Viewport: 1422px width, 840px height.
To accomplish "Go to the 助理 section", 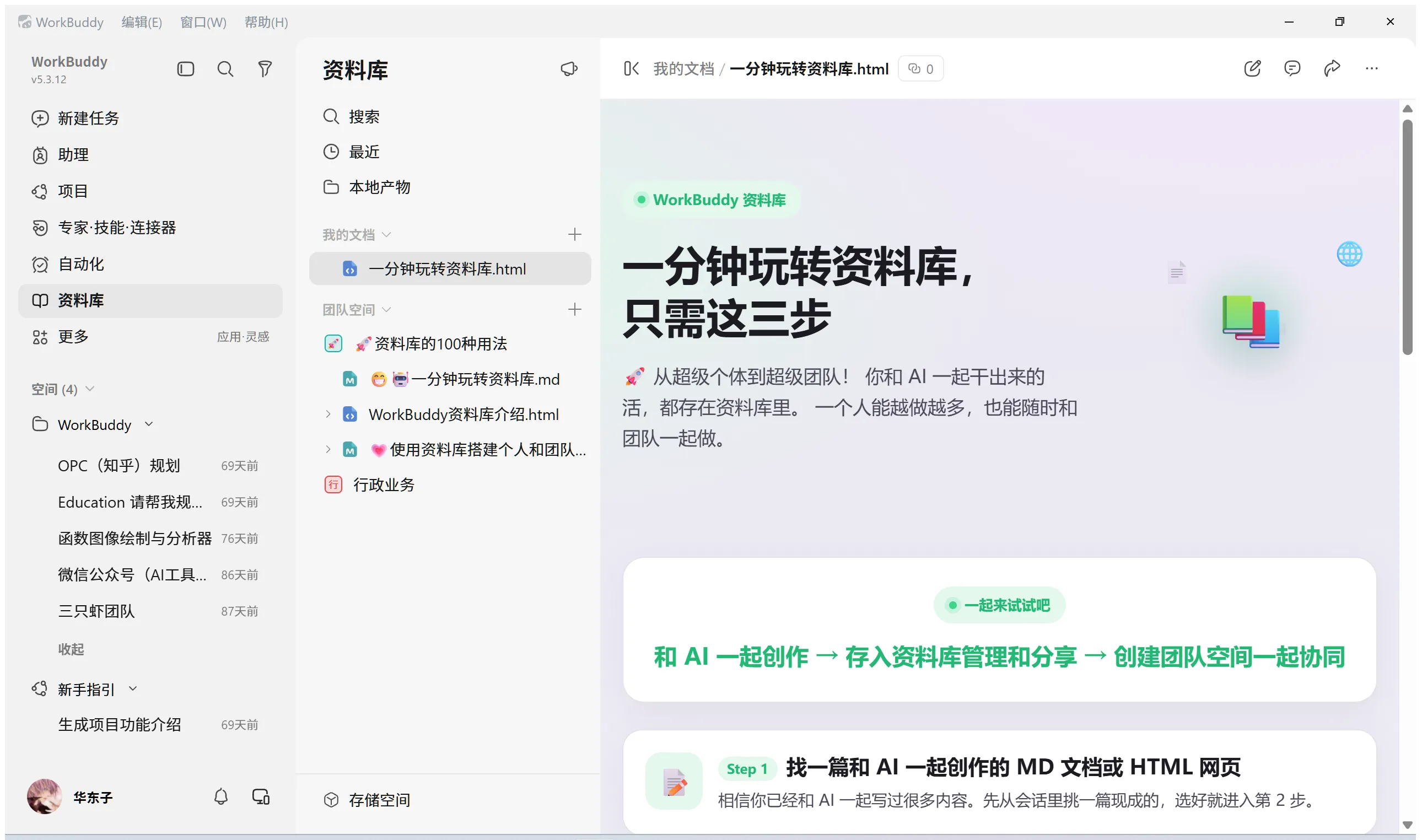I will click(x=150, y=154).
